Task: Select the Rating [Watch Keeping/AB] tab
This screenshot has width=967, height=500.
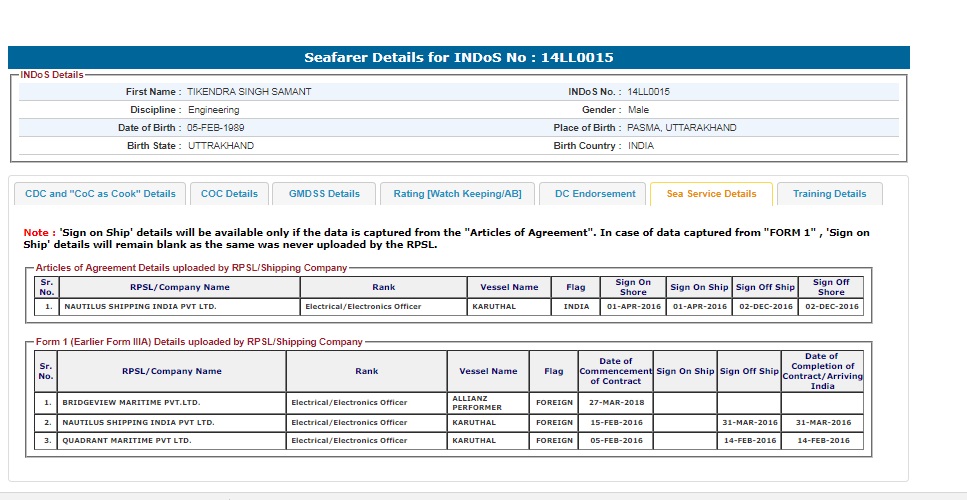Action: tap(457, 194)
